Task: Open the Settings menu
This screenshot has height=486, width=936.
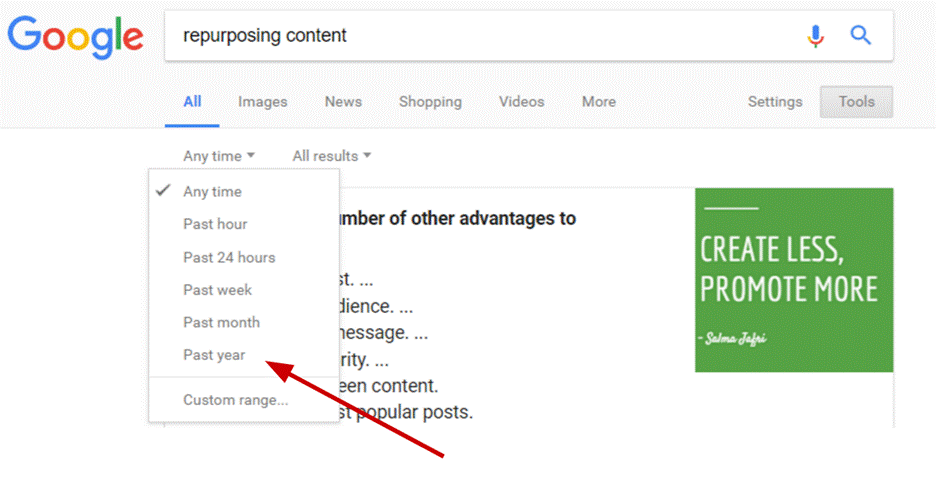Action: [x=775, y=102]
